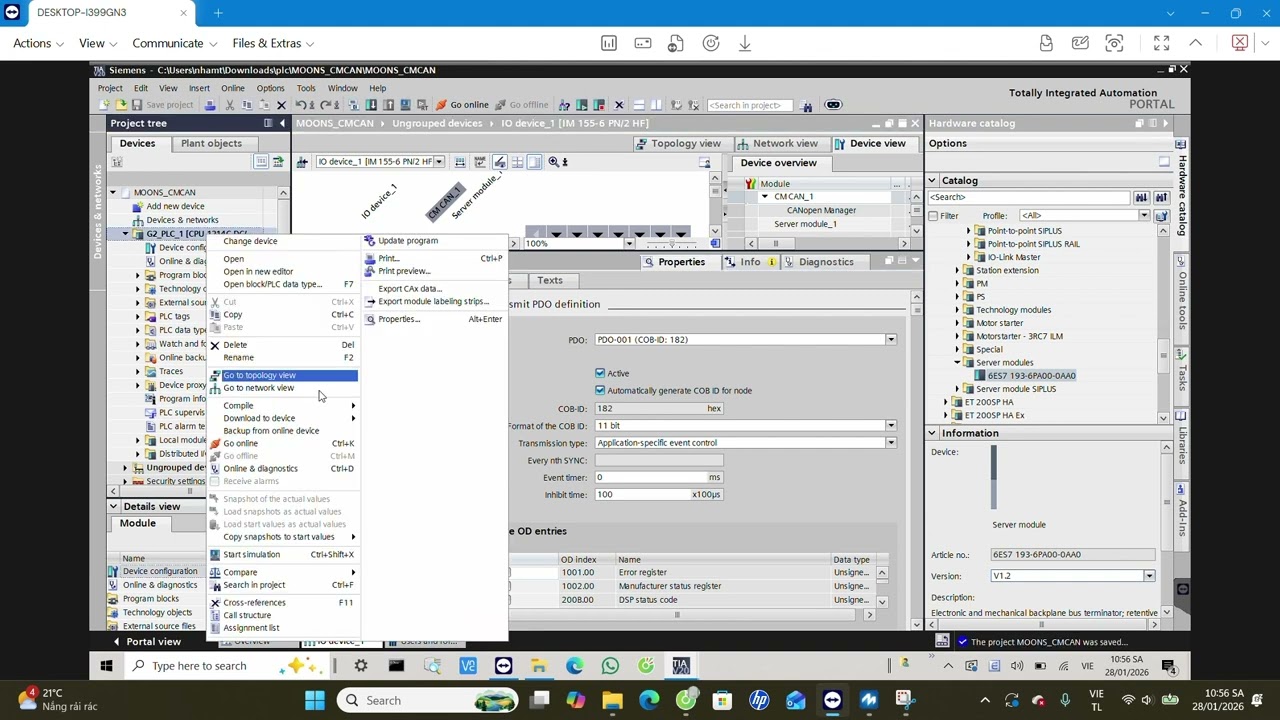Click TeamViewer icon on host taskbar
The width and height of the screenshot is (1280, 720).
(x=832, y=700)
